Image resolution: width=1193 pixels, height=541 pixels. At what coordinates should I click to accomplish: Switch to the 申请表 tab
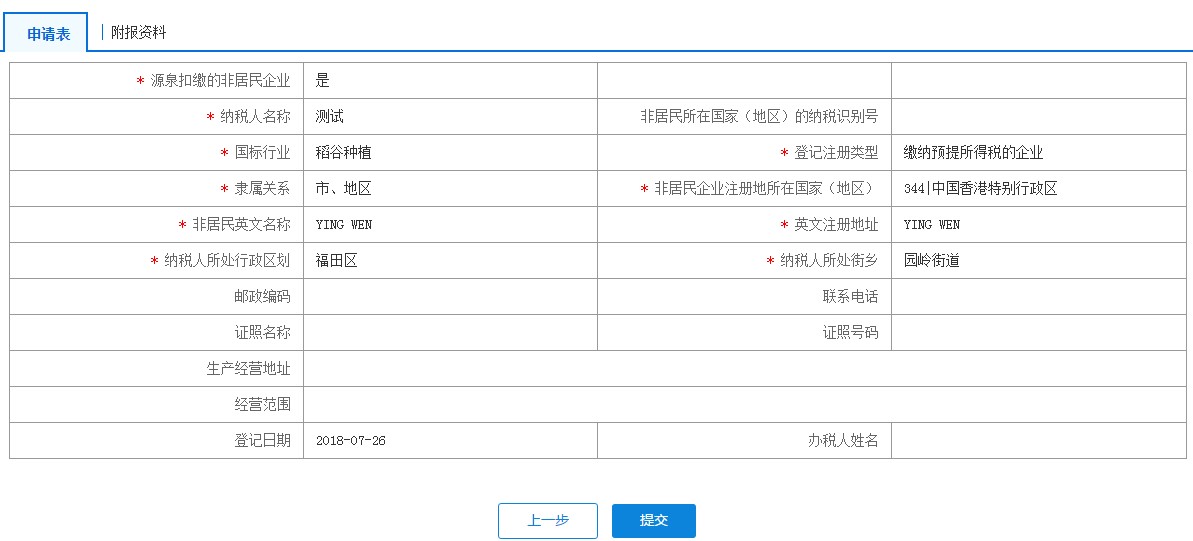[48, 33]
